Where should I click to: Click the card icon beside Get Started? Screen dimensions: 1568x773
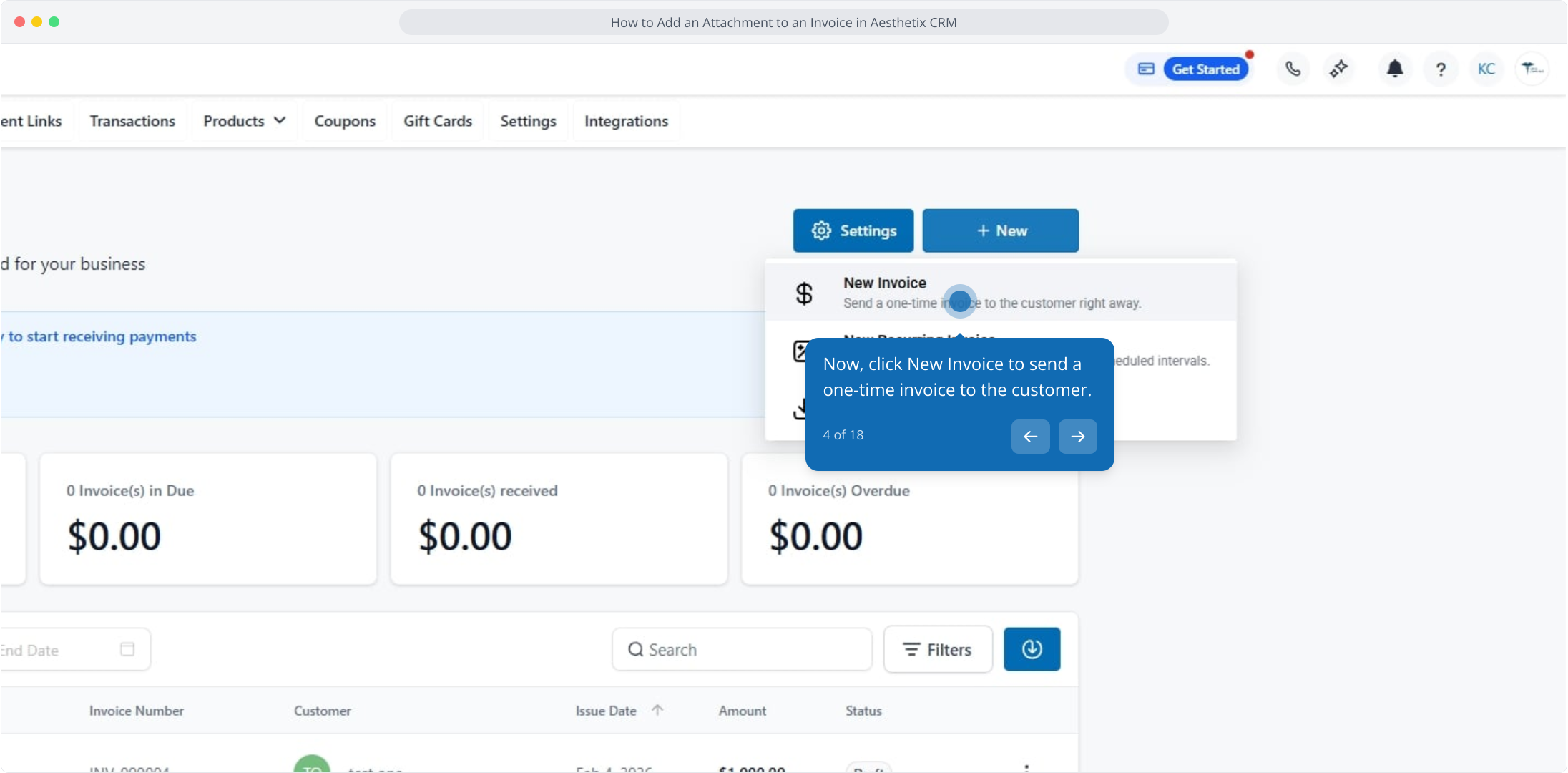[1146, 69]
